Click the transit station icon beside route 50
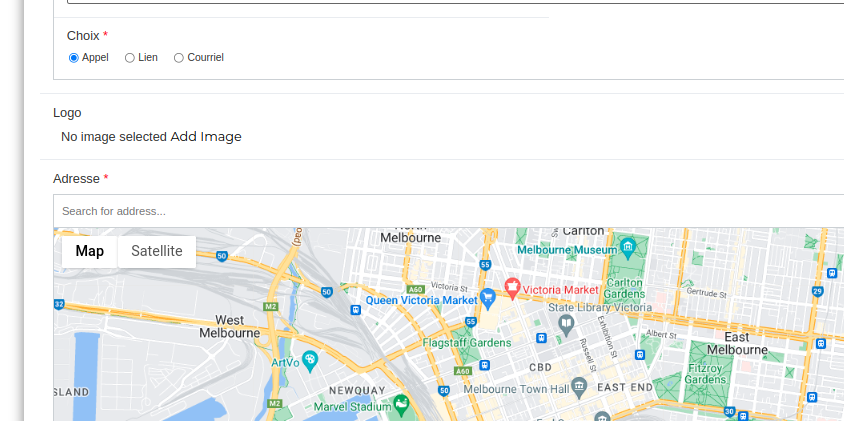The height and width of the screenshot is (421, 844). pos(355,310)
